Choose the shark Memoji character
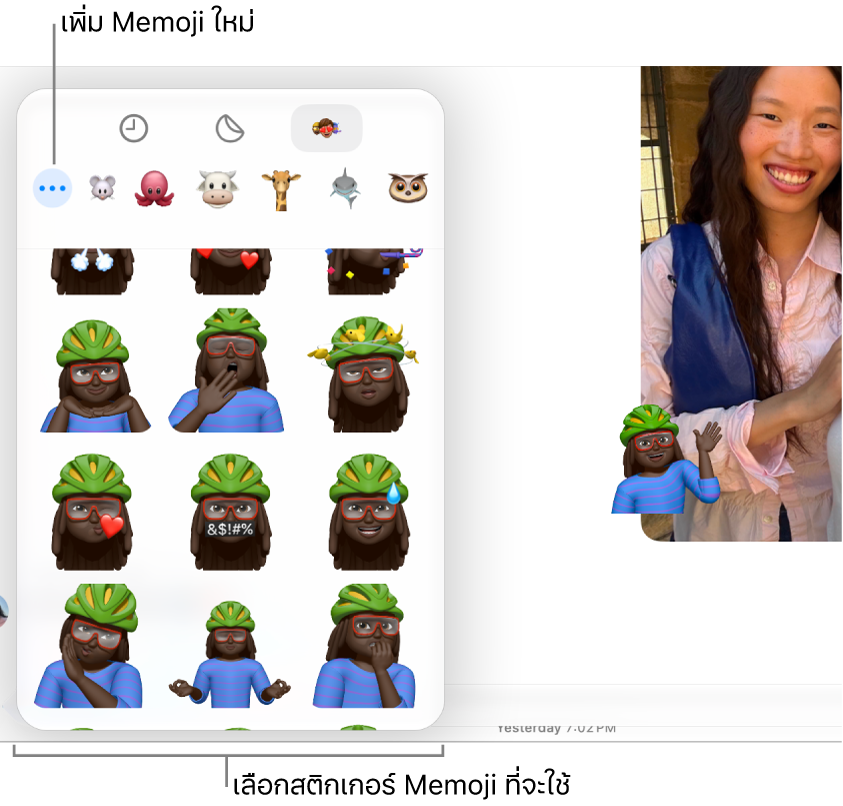This screenshot has height=806, width=843. coord(345,188)
